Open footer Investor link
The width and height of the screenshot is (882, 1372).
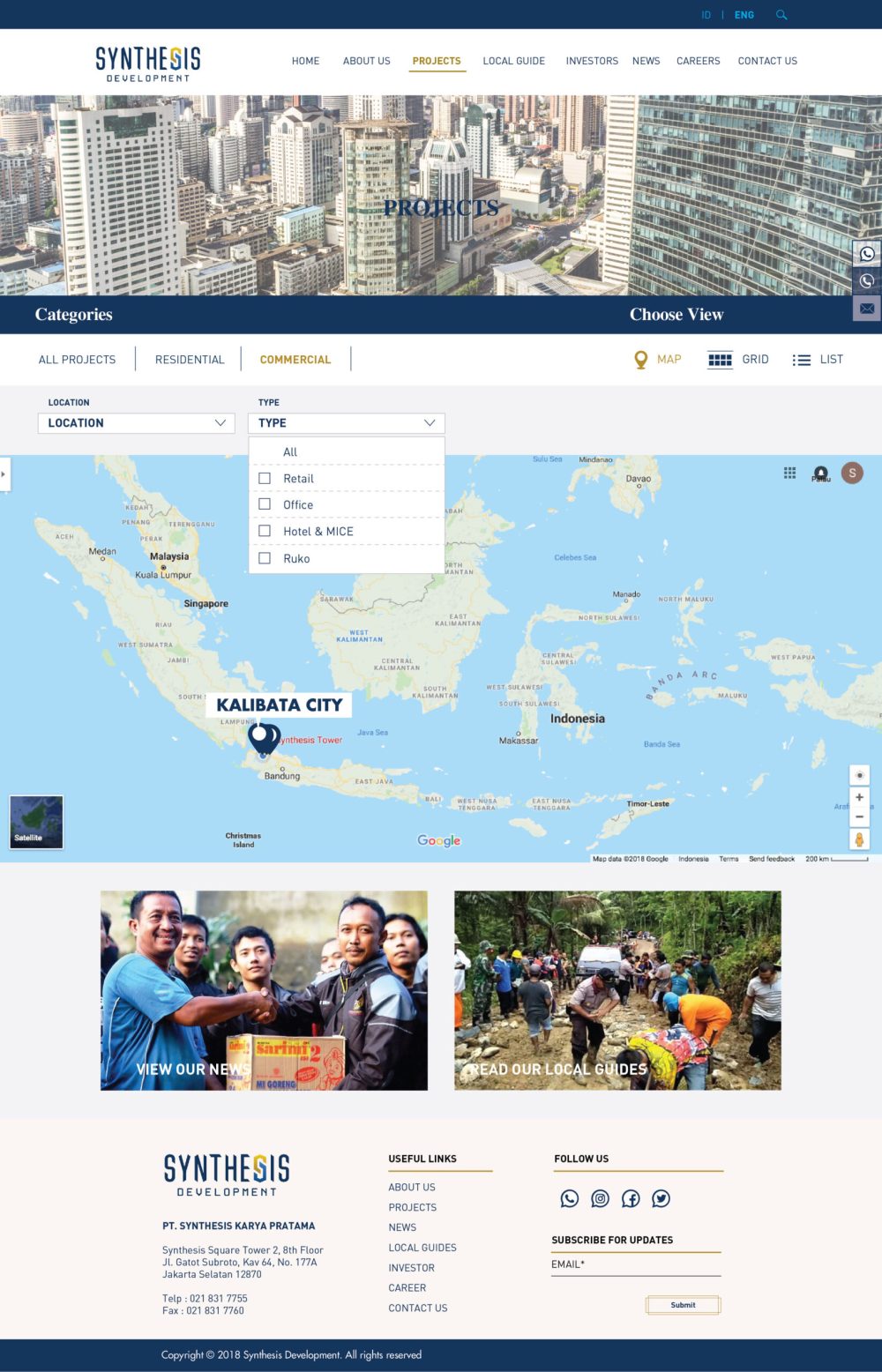point(412,1268)
